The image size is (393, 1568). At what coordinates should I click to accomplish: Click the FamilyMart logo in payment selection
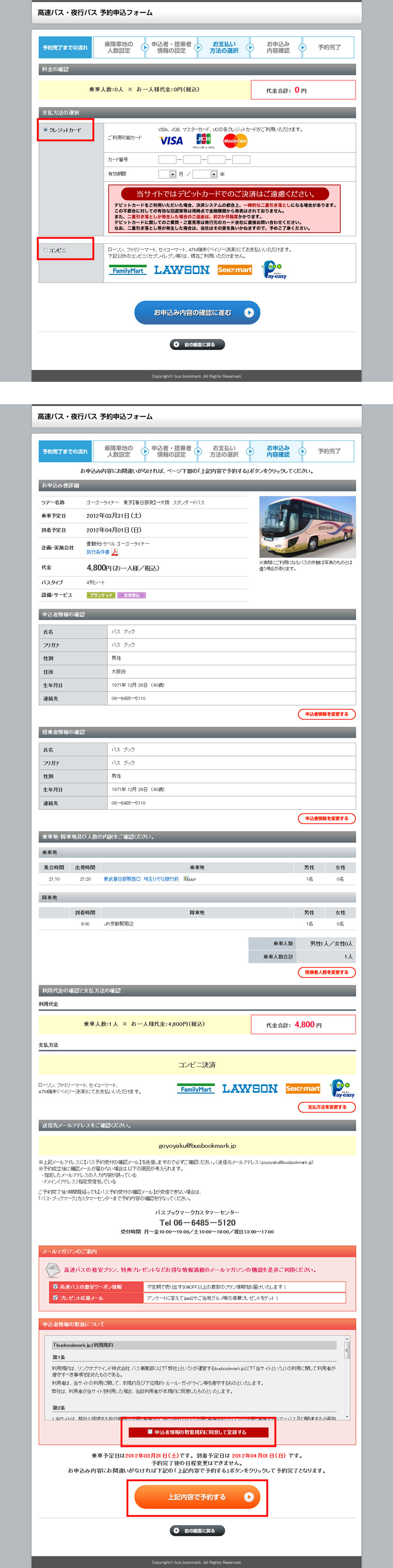128,270
